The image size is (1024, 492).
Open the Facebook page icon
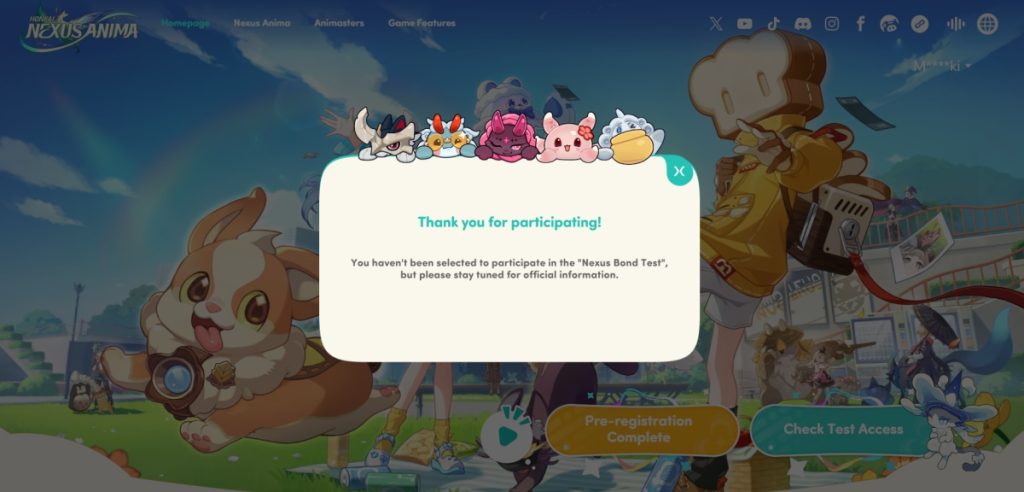click(x=860, y=24)
